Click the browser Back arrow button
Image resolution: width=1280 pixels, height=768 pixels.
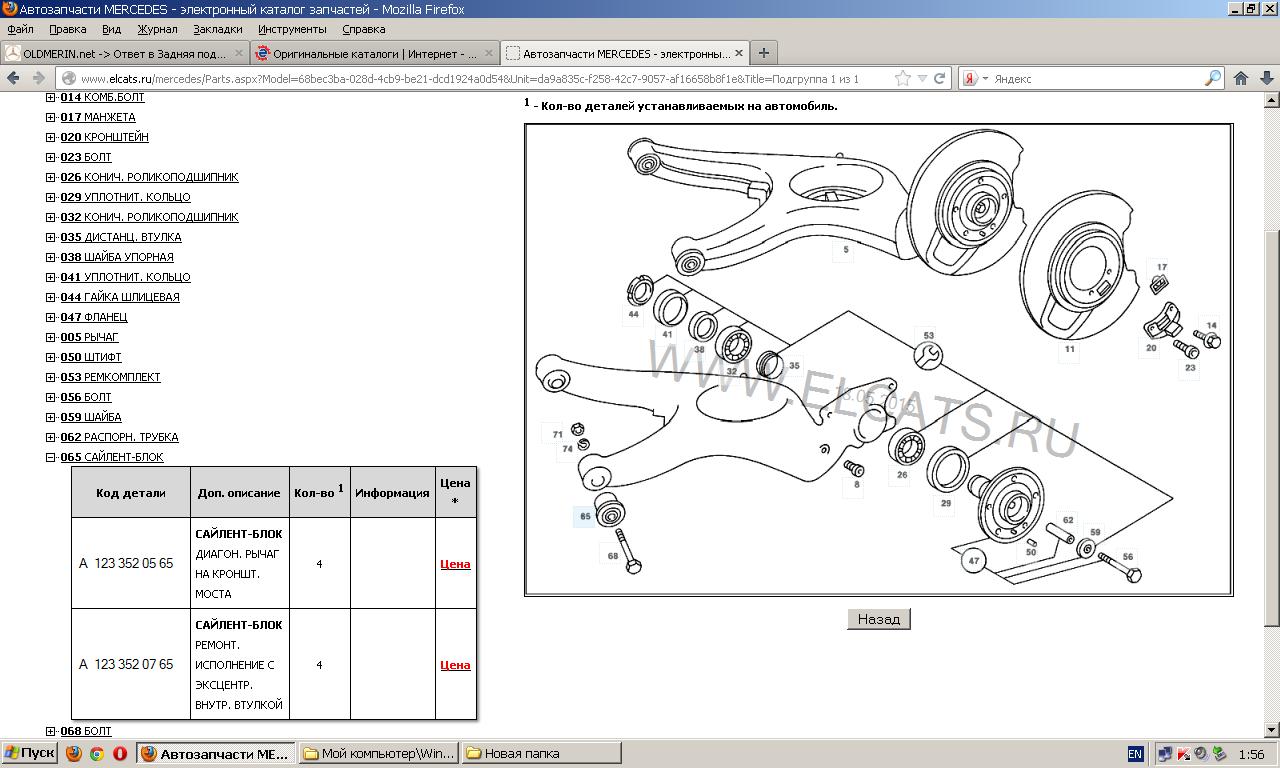point(14,78)
